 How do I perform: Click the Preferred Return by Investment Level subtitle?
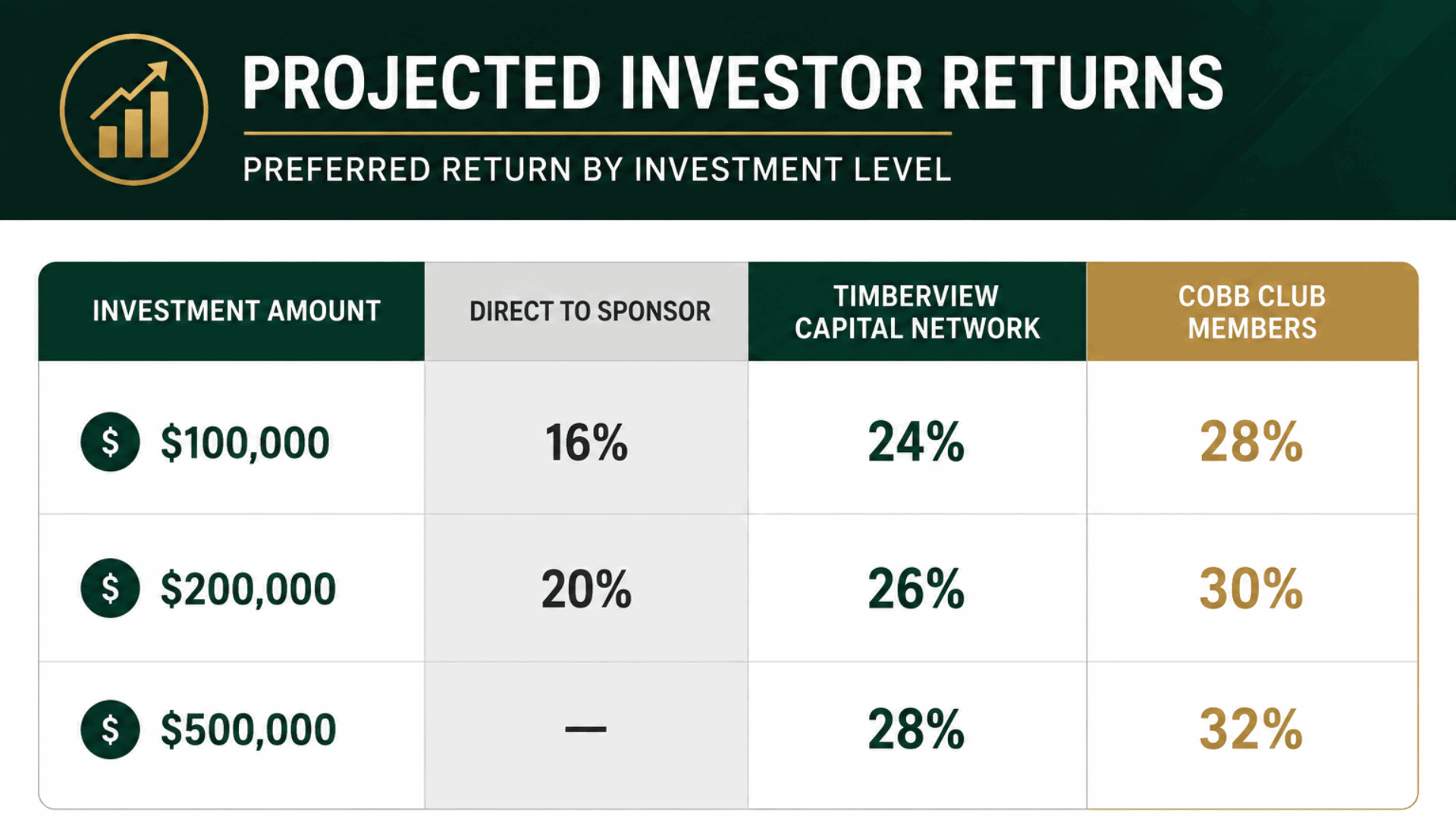click(x=597, y=169)
